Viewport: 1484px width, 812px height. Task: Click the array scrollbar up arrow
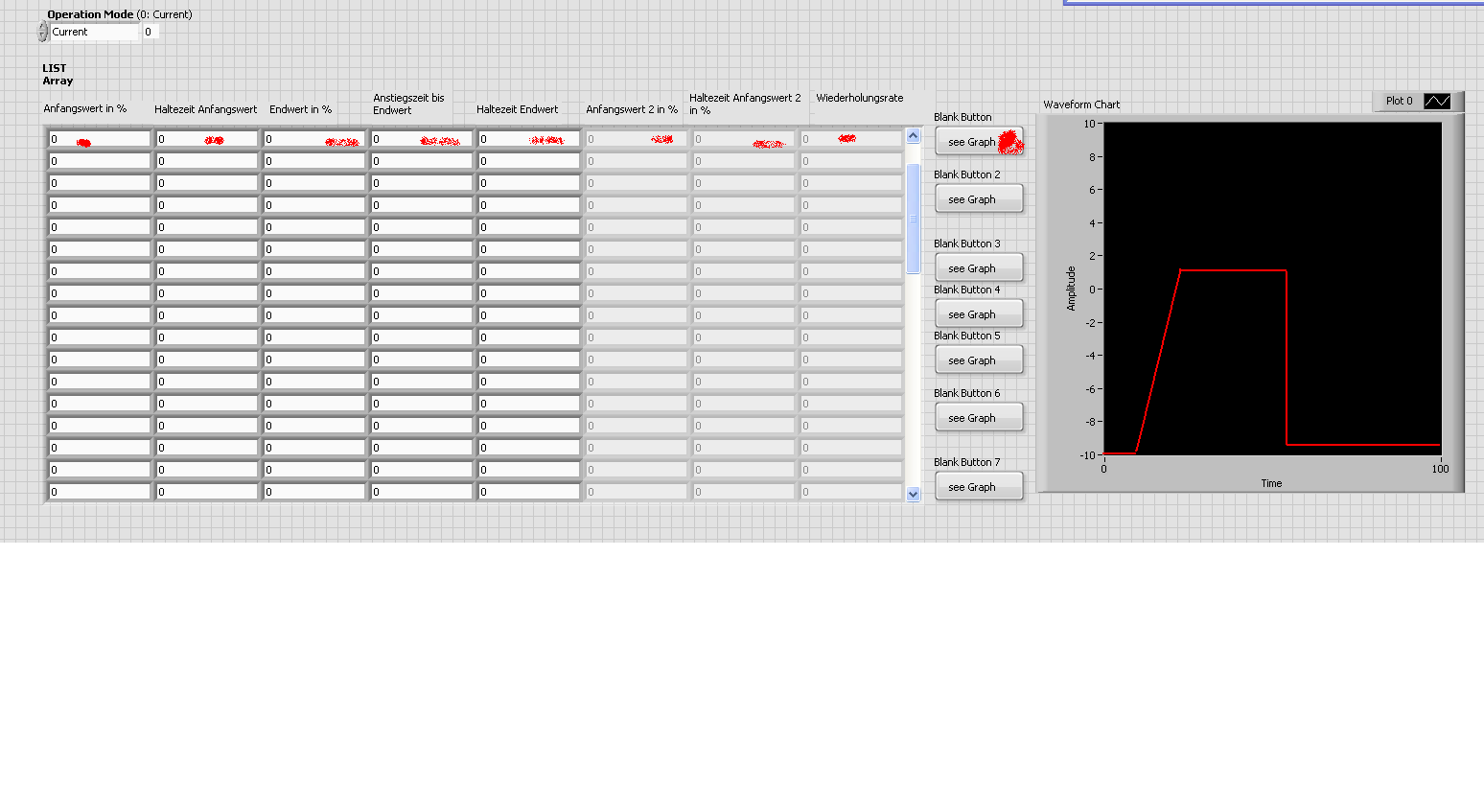[x=914, y=136]
